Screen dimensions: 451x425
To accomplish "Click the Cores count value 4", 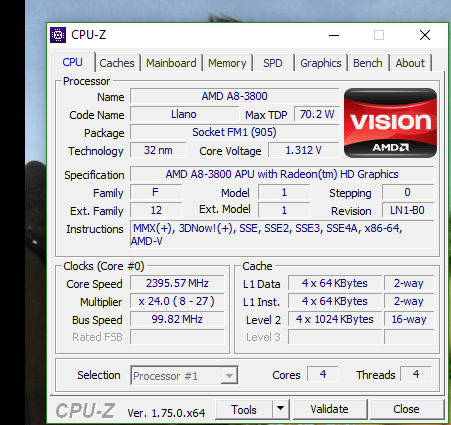I will point(323,374).
